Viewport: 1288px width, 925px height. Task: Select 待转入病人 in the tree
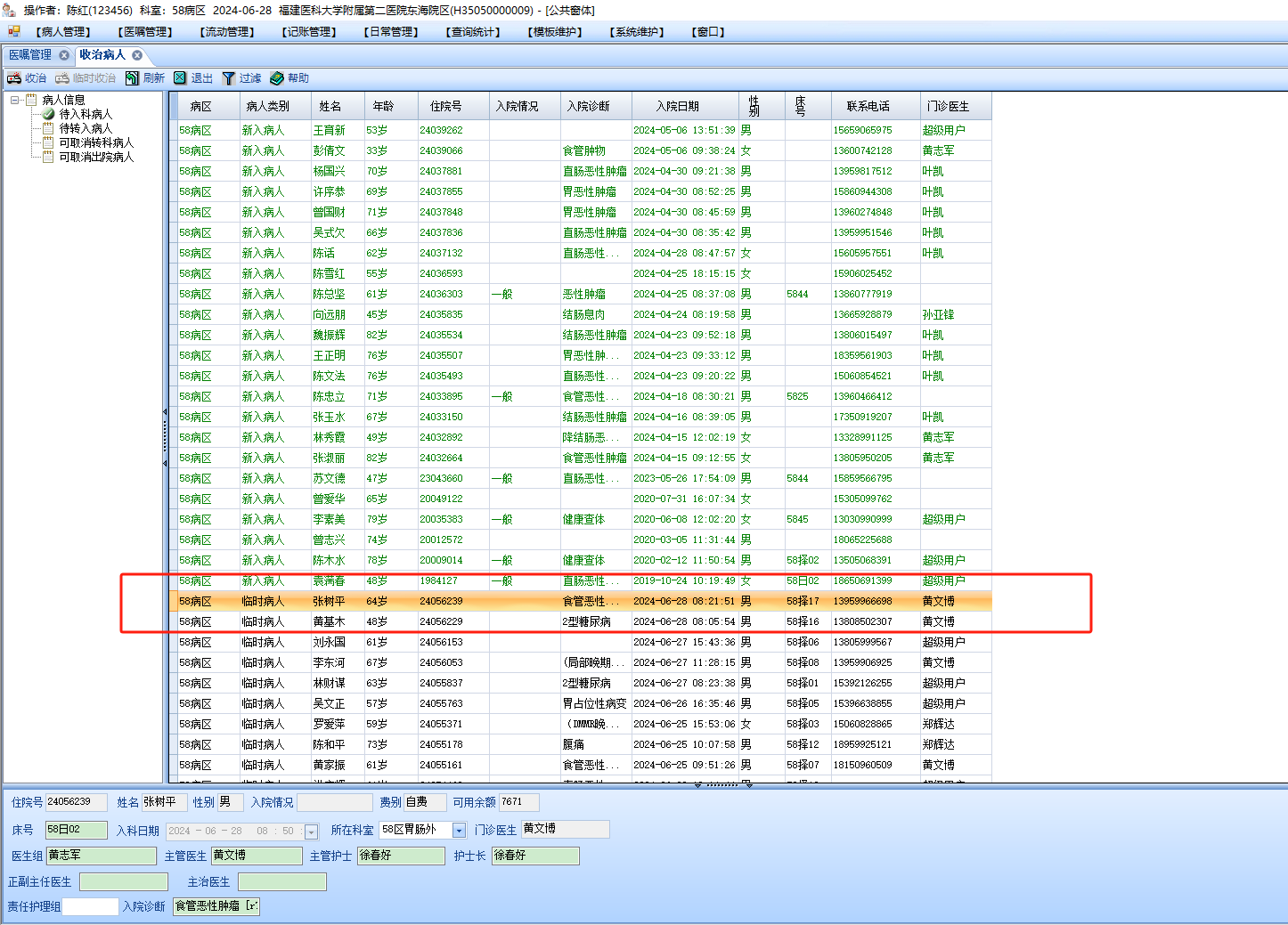86,128
